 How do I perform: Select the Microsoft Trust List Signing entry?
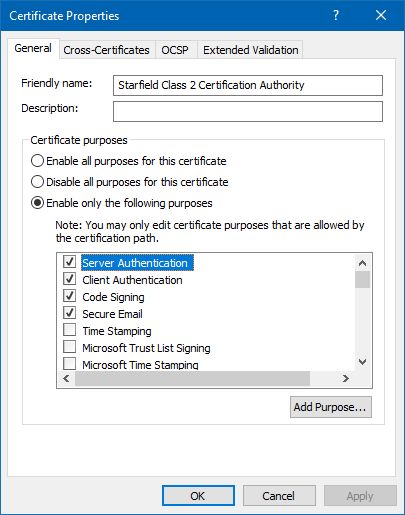146,348
